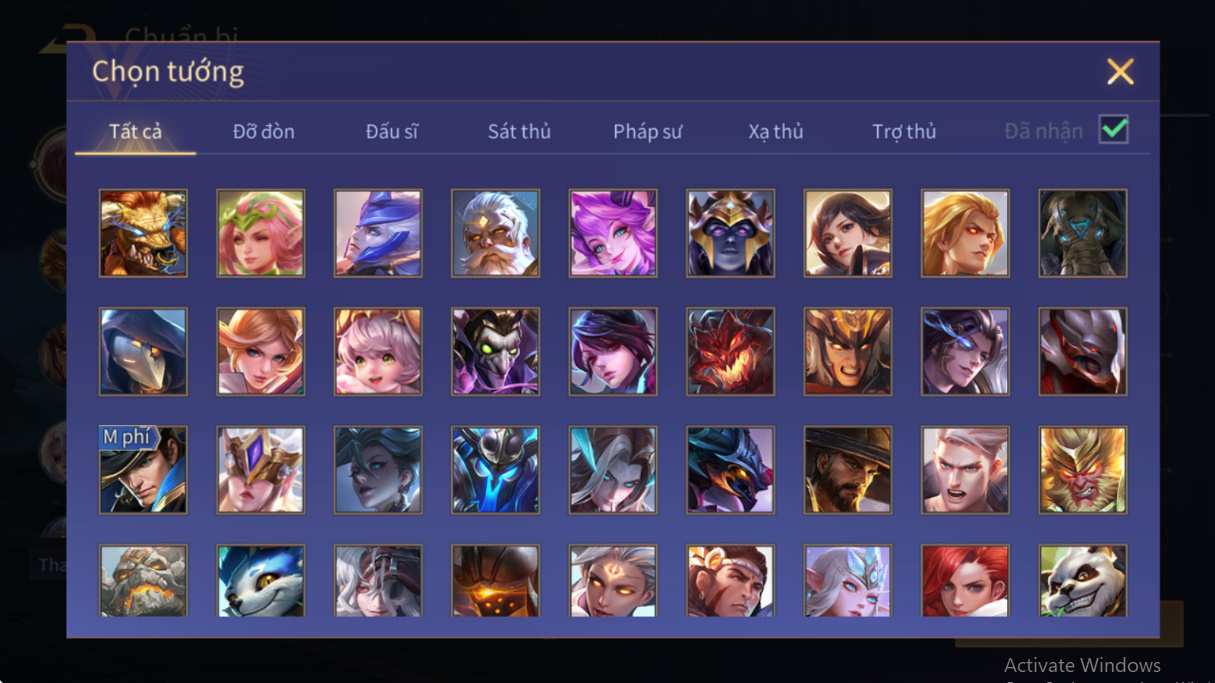The image size is (1215, 683).
Task: Pick the cowboy with hat and beard
Action: point(848,470)
